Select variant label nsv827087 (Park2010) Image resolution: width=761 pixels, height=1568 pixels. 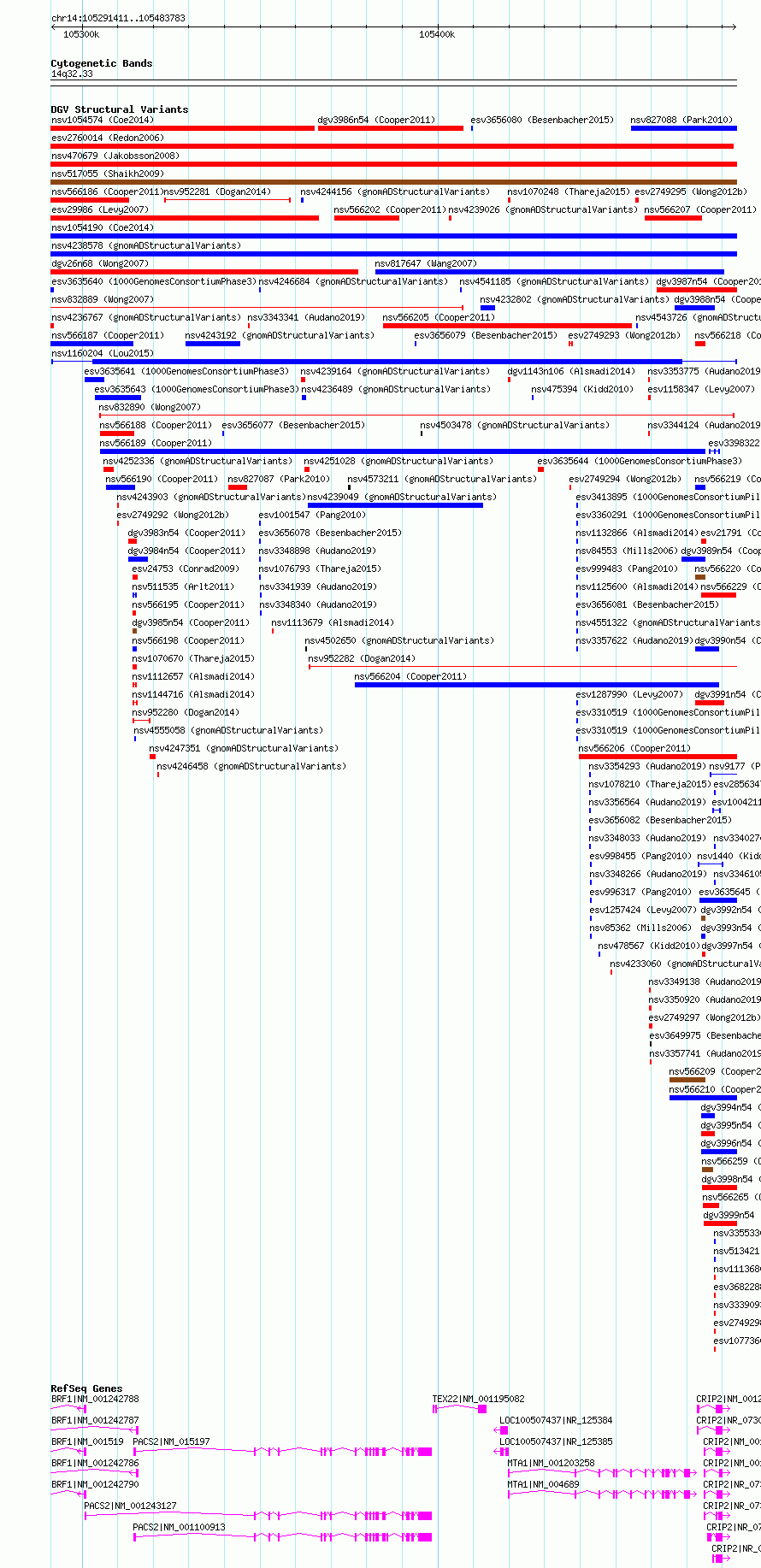(279, 480)
